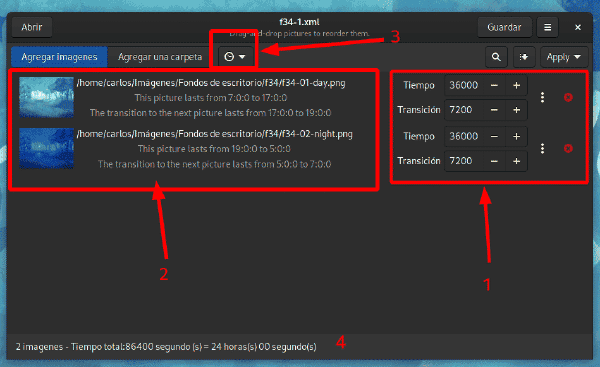Open the Apply dropdown
This screenshot has width=600, height=367.
coord(564,57)
